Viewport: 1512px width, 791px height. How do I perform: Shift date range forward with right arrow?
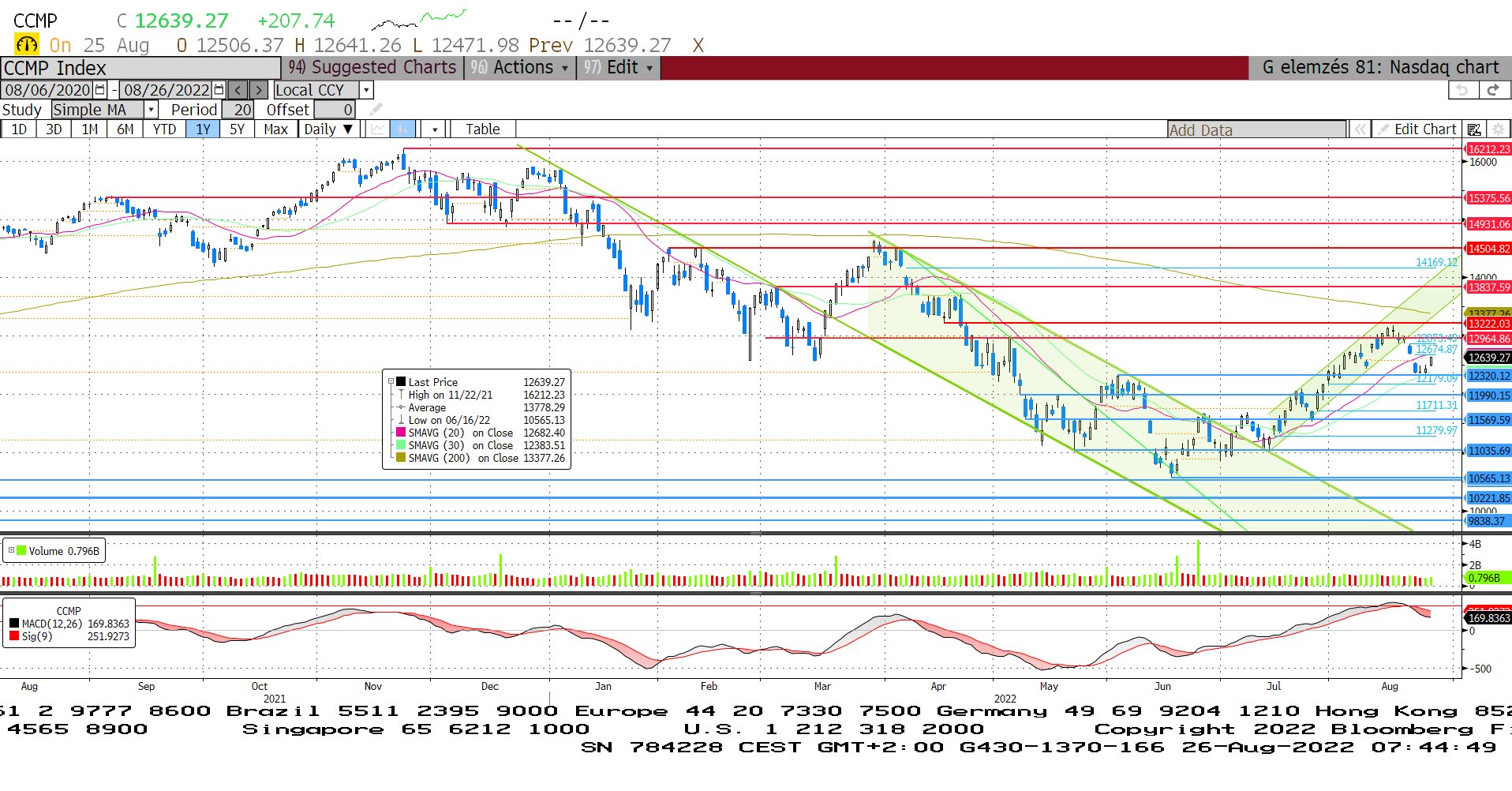pyautogui.click(x=258, y=90)
